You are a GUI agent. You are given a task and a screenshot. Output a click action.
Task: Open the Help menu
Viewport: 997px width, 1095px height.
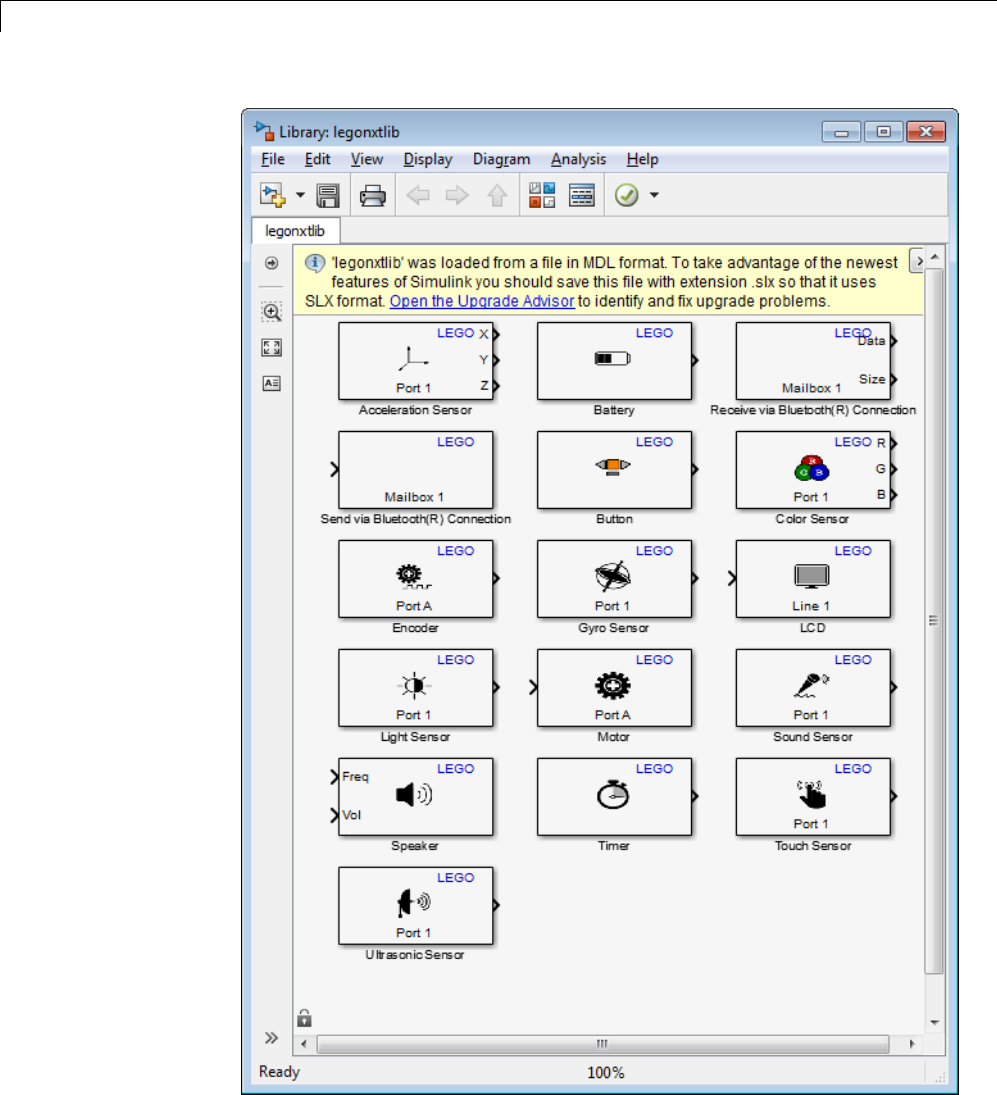pos(642,159)
